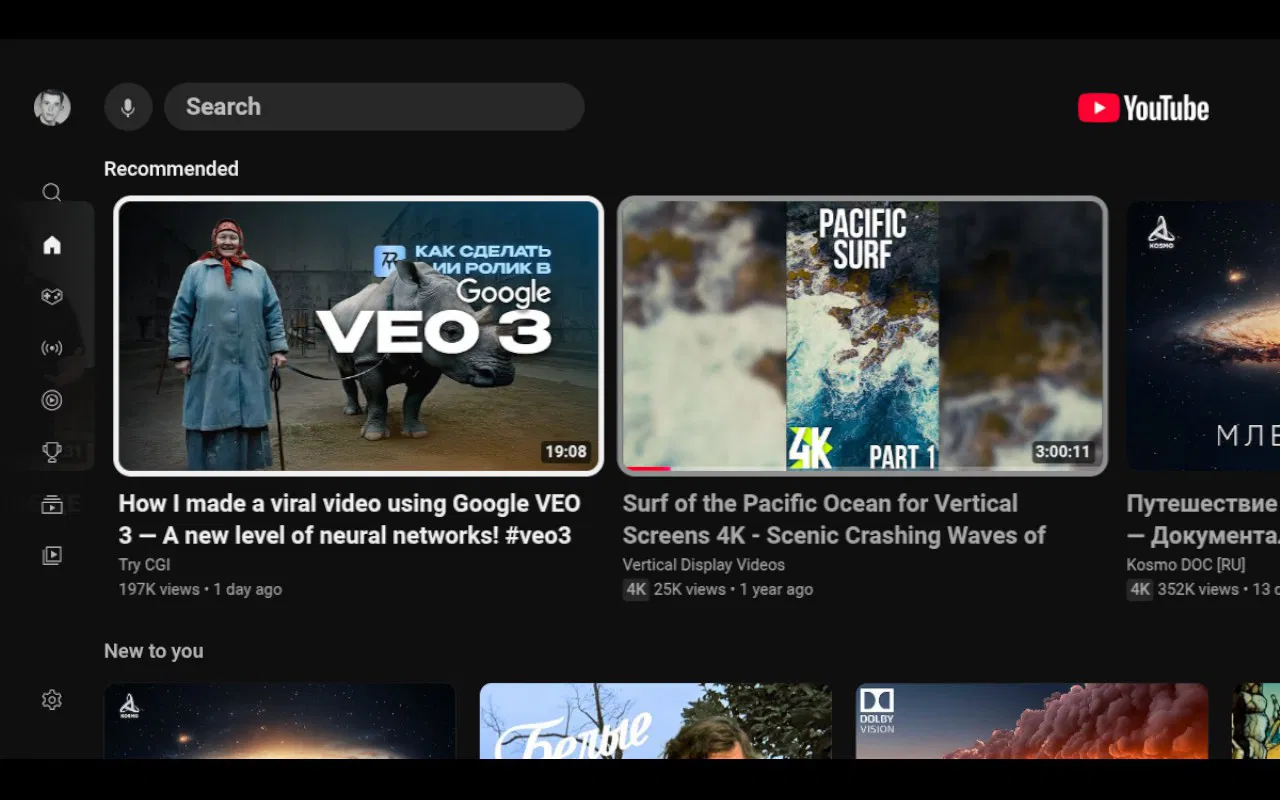Open the Kosmo thumbnail under New to you
Viewport: 1280px width, 800px height.
[280, 721]
